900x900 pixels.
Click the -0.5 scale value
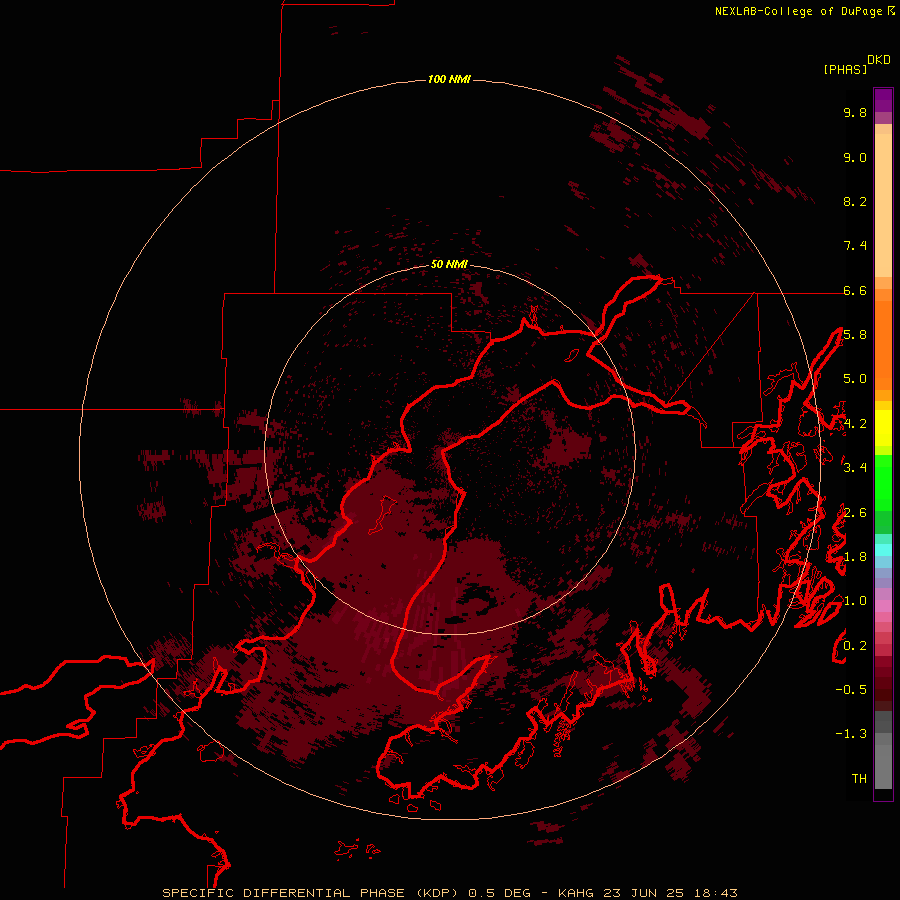point(851,690)
